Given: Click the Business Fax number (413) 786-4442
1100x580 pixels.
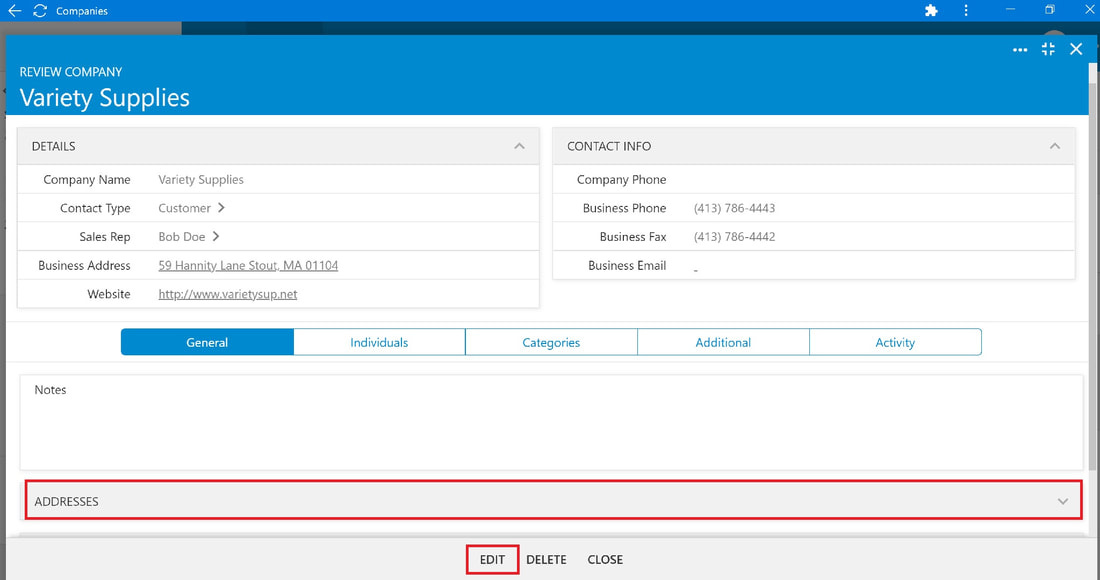Looking at the screenshot, I should pyautogui.click(x=735, y=236).
